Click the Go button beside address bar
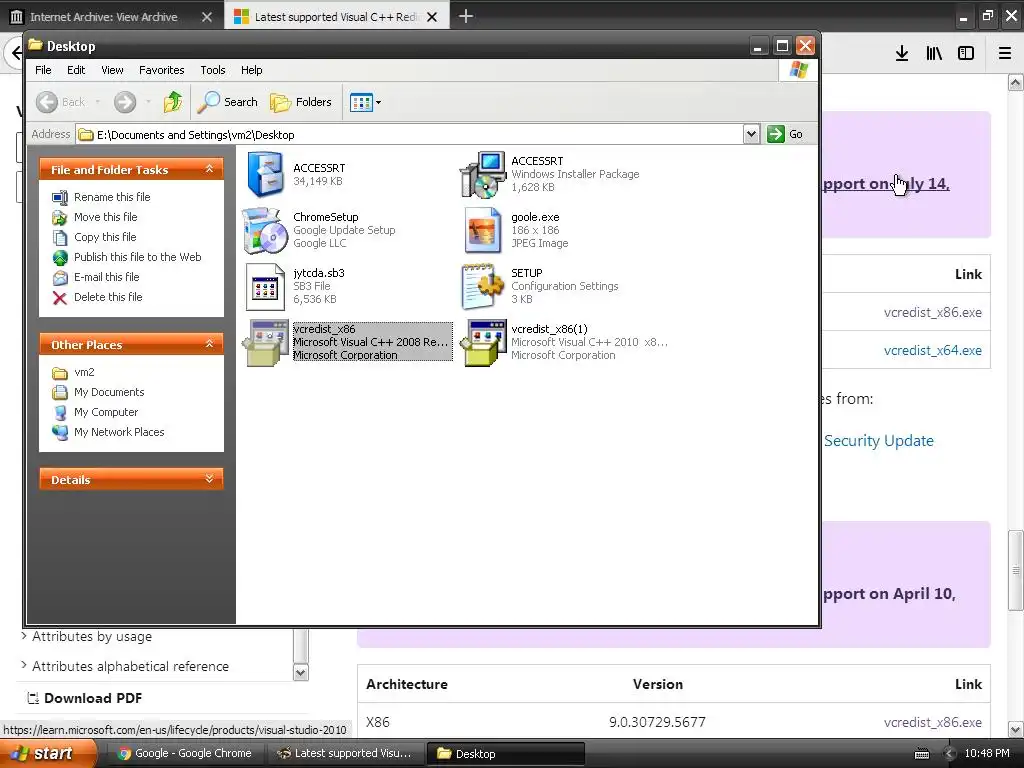This screenshot has height=768, width=1024. pos(785,134)
